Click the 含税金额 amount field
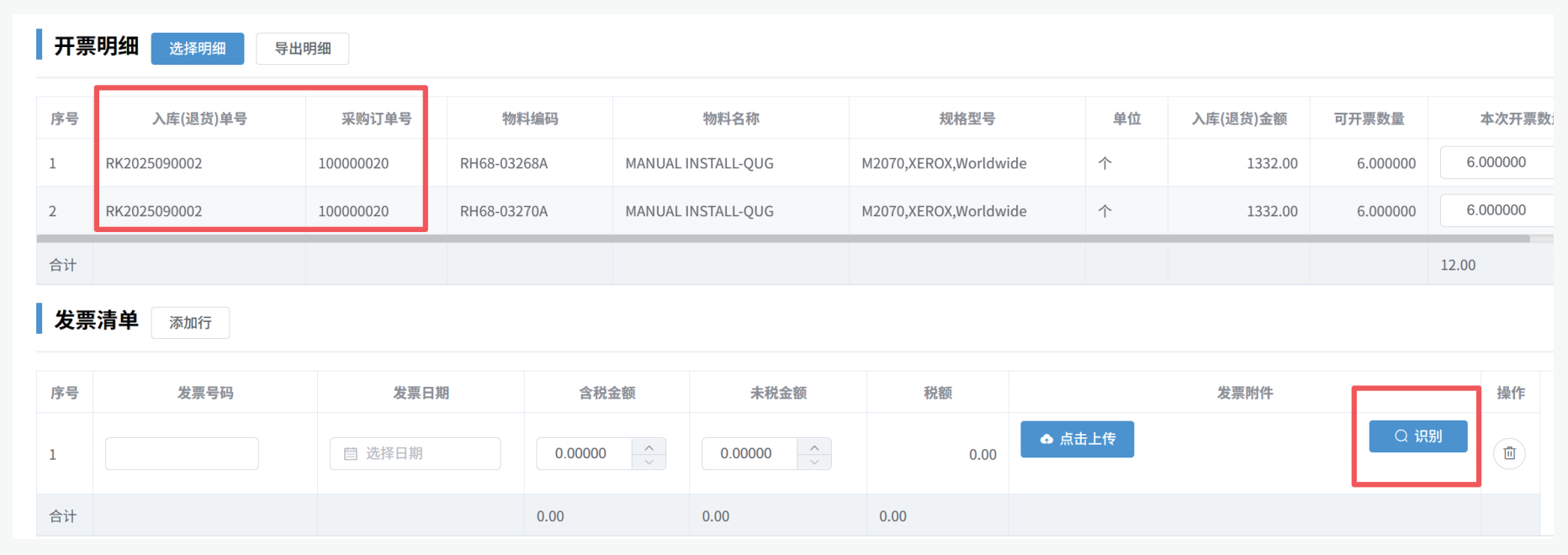Screen dimensions: 1568x555 pos(584,453)
